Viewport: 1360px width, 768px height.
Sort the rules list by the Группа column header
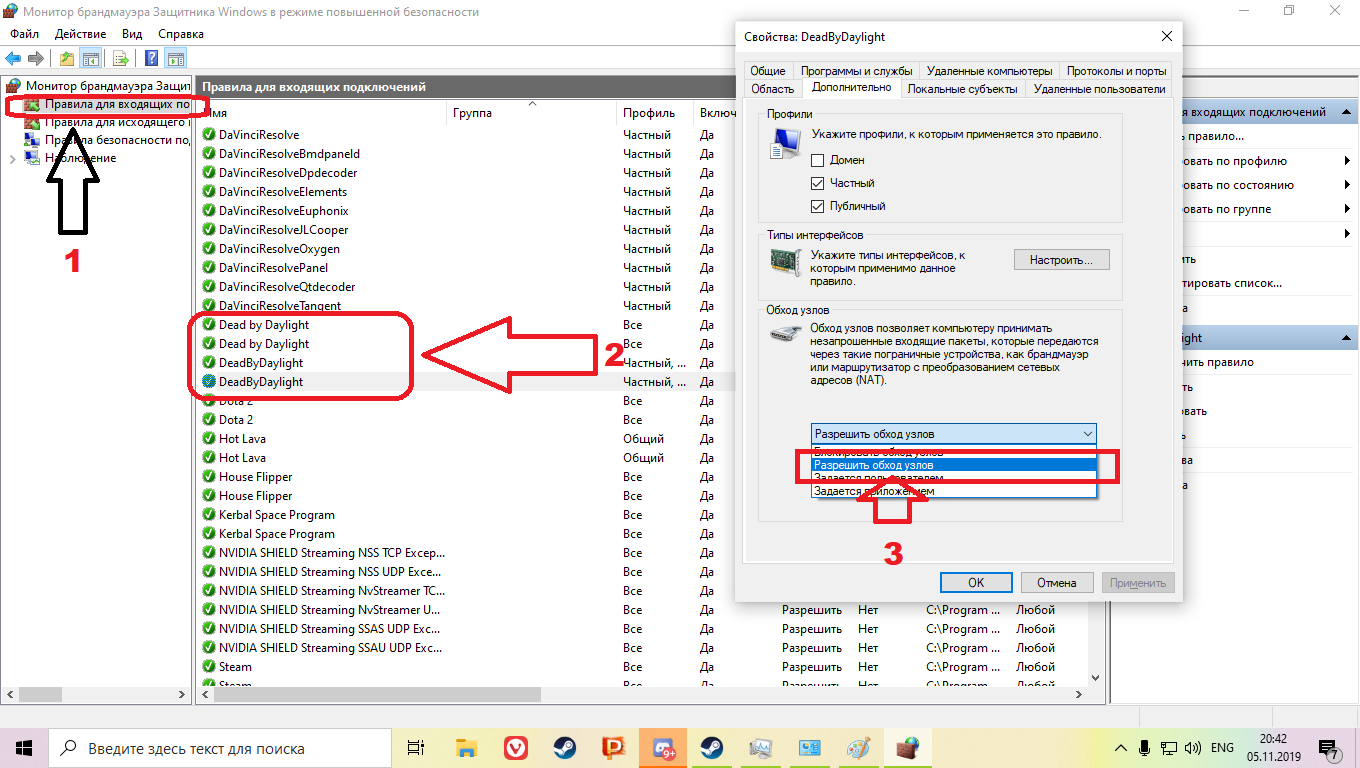pyautogui.click(x=532, y=113)
